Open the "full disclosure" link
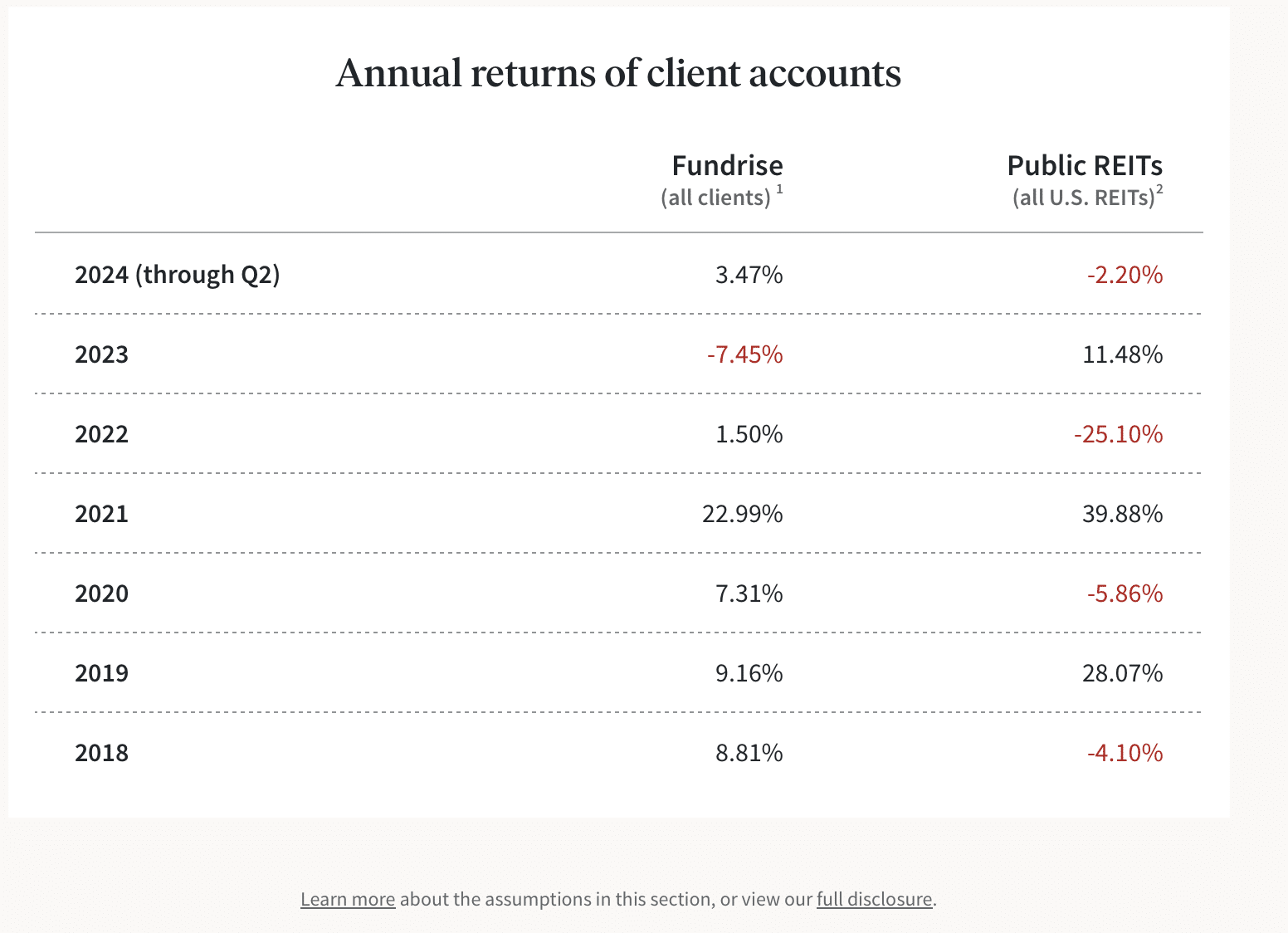The width and height of the screenshot is (1288, 933). [874, 899]
